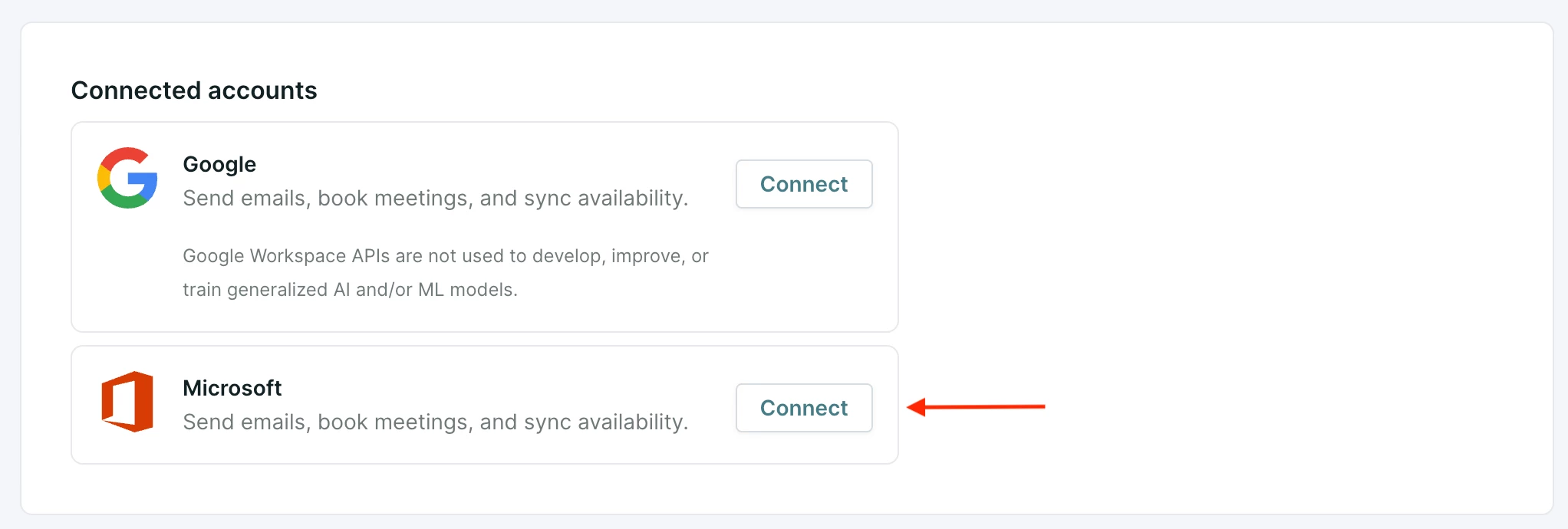Connect your Microsoft account
1568x529 pixels.
(804, 408)
